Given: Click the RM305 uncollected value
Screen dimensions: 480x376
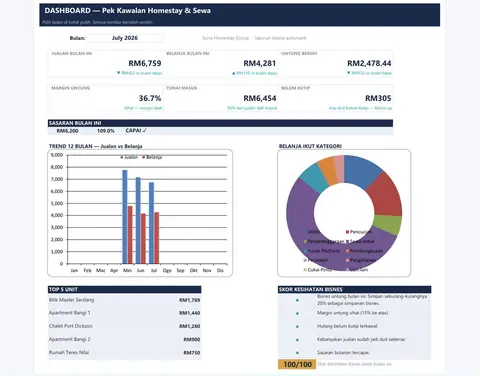Looking at the screenshot, I should [x=378, y=98].
